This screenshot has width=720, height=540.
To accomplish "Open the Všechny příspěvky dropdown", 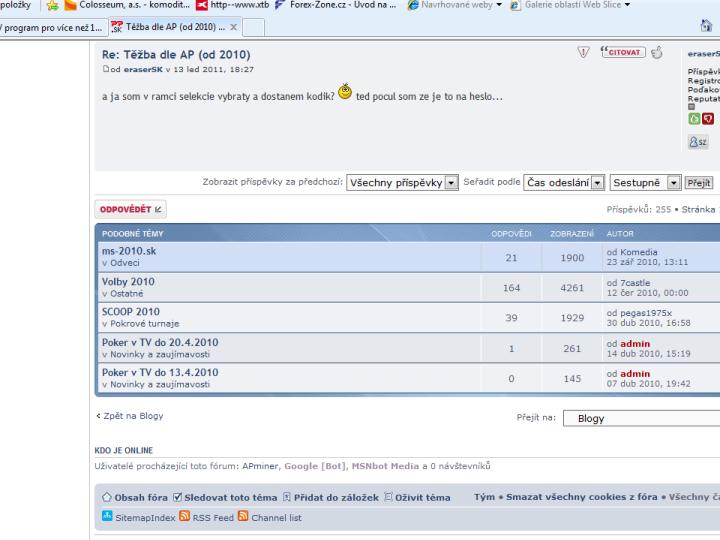I will 402,183.
